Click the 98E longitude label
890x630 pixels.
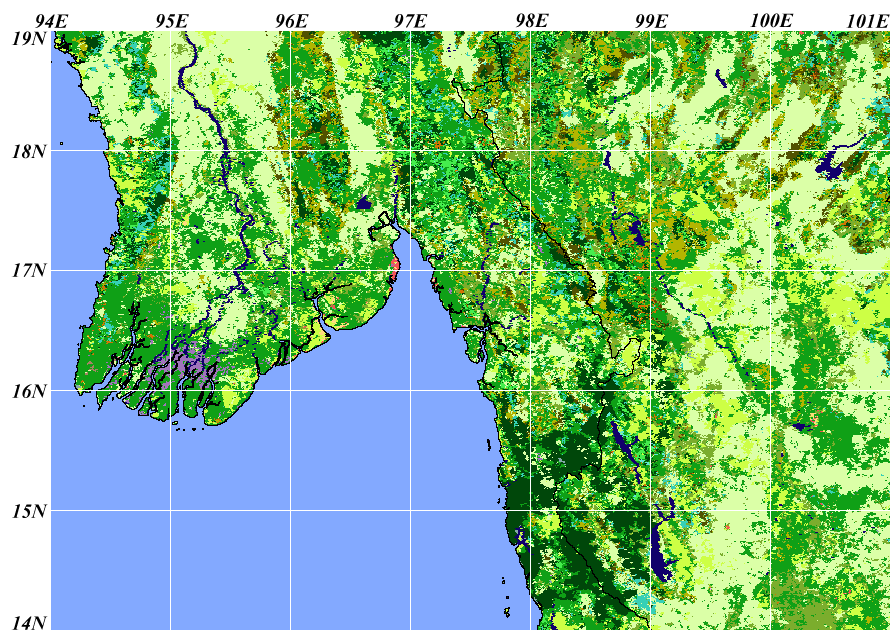pos(532,22)
